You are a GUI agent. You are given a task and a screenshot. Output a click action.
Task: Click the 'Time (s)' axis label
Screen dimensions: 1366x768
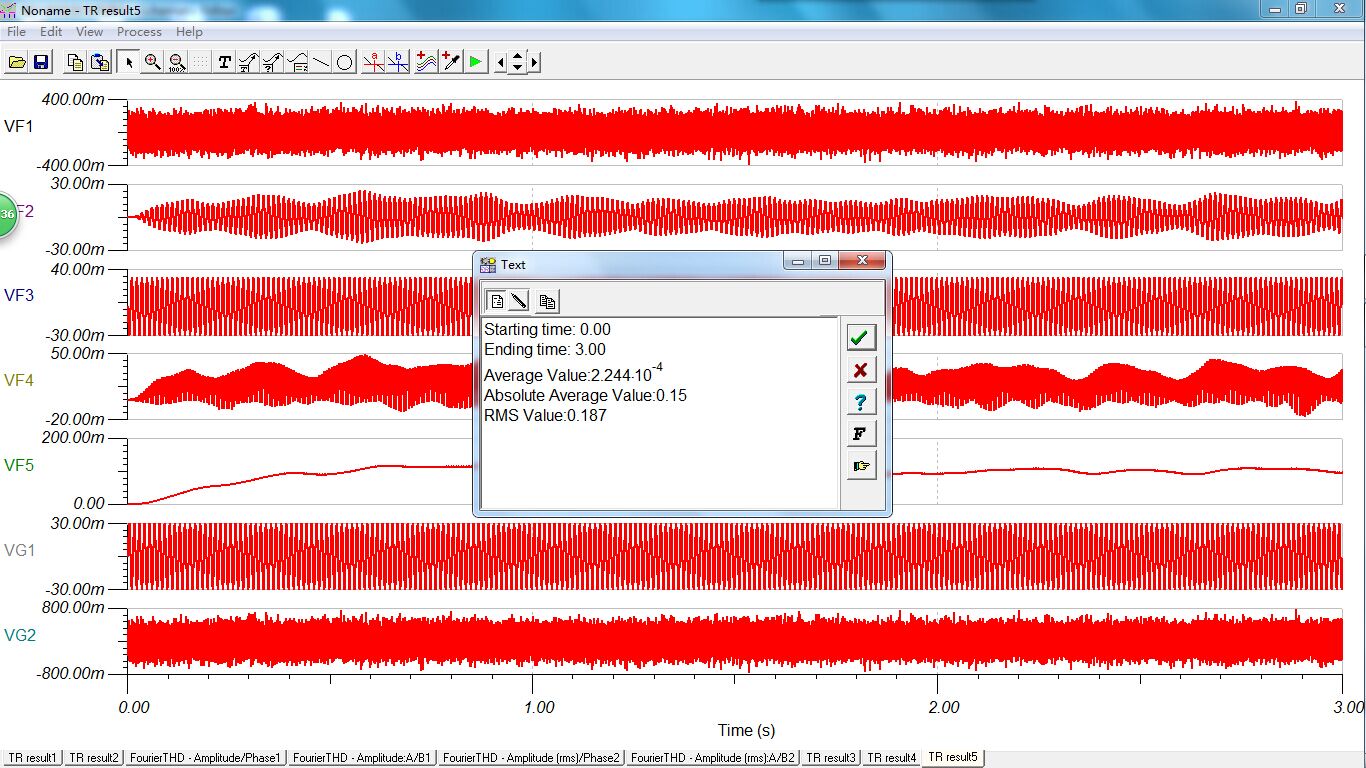click(x=746, y=730)
